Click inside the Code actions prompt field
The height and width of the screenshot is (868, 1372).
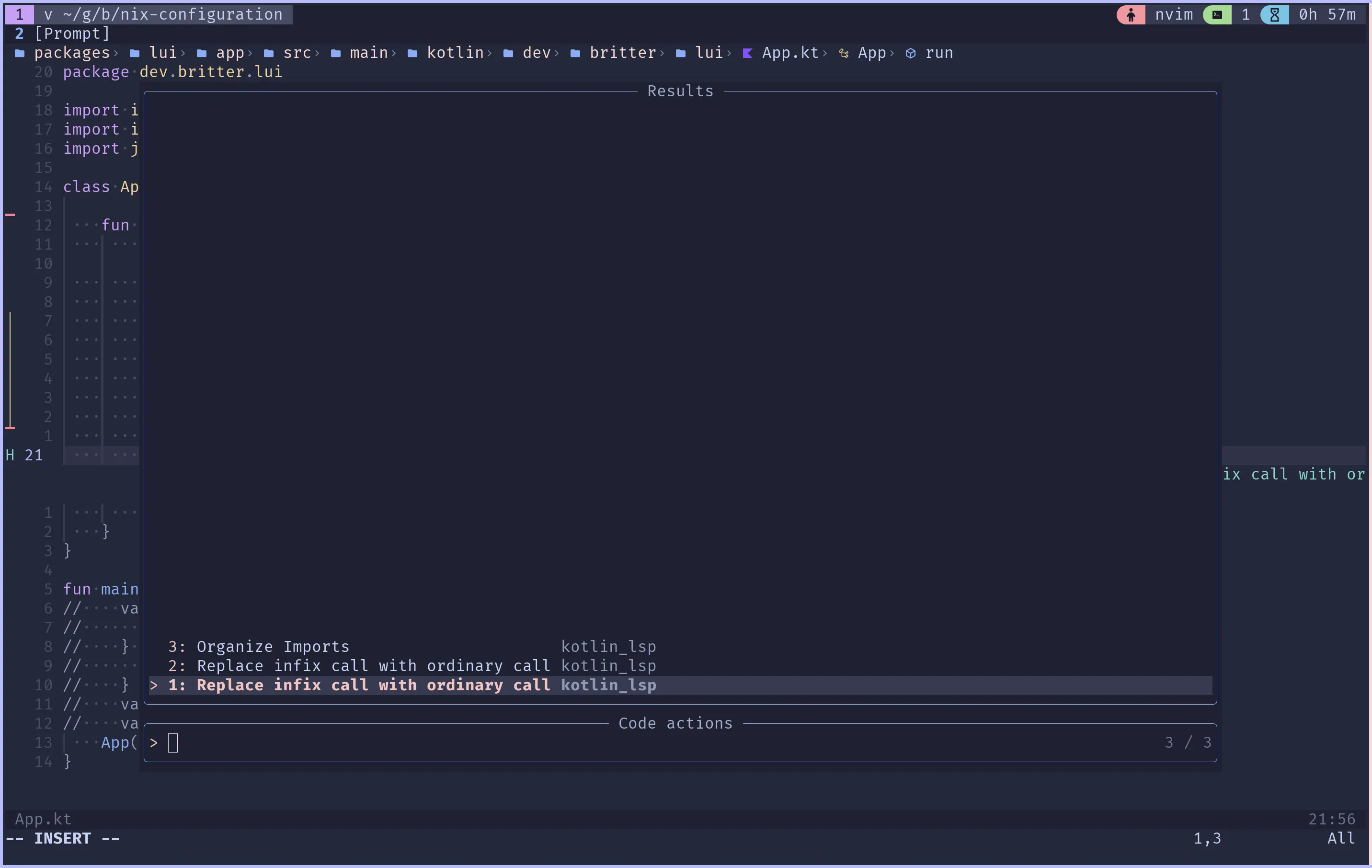click(x=174, y=742)
